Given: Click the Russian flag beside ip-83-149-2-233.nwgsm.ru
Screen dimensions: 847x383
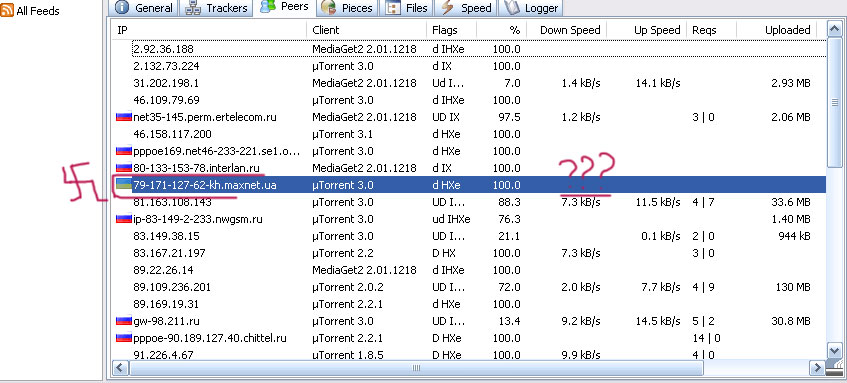Looking at the screenshot, I should pyautogui.click(x=124, y=219).
